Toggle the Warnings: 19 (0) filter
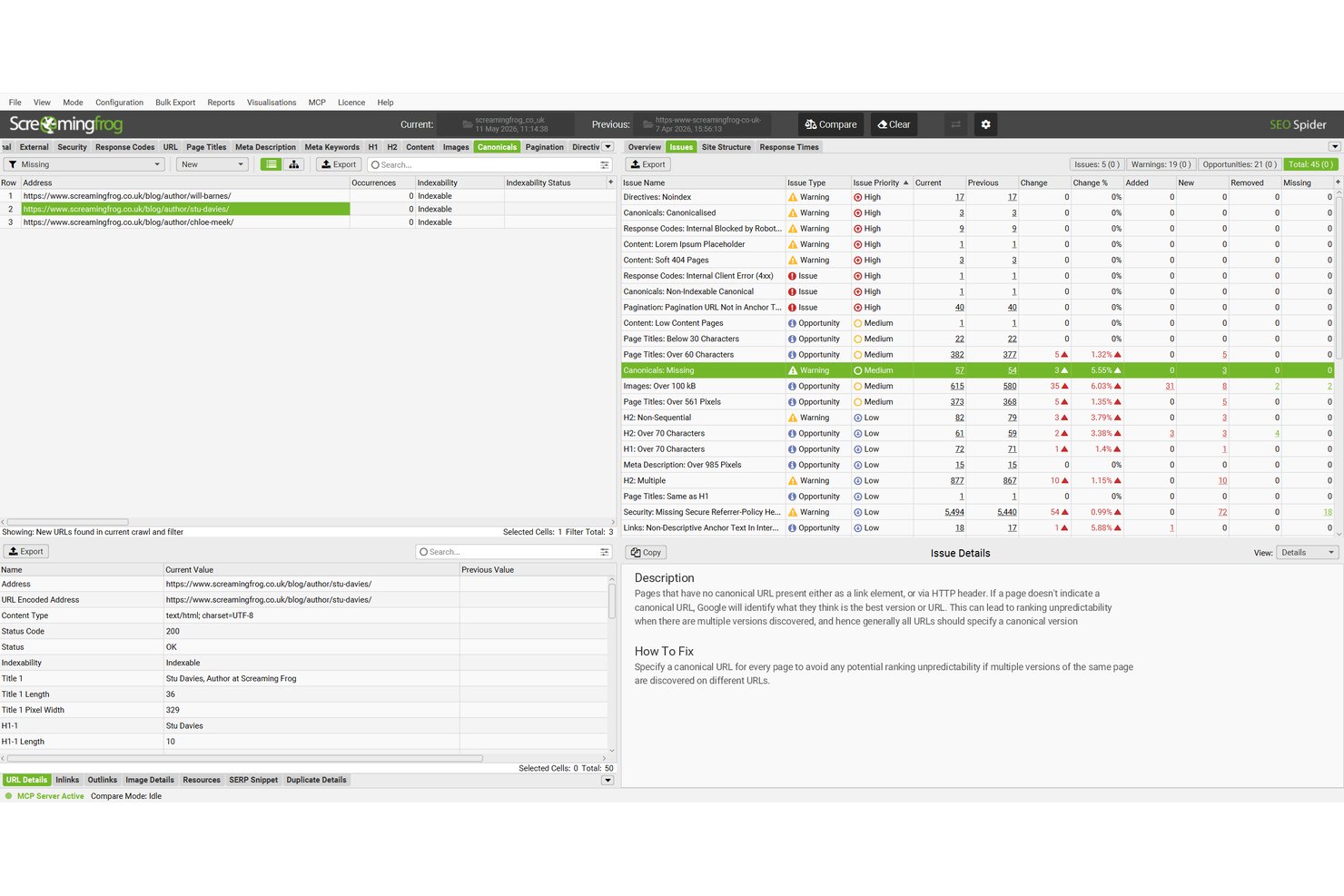 click(x=1161, y=164)
